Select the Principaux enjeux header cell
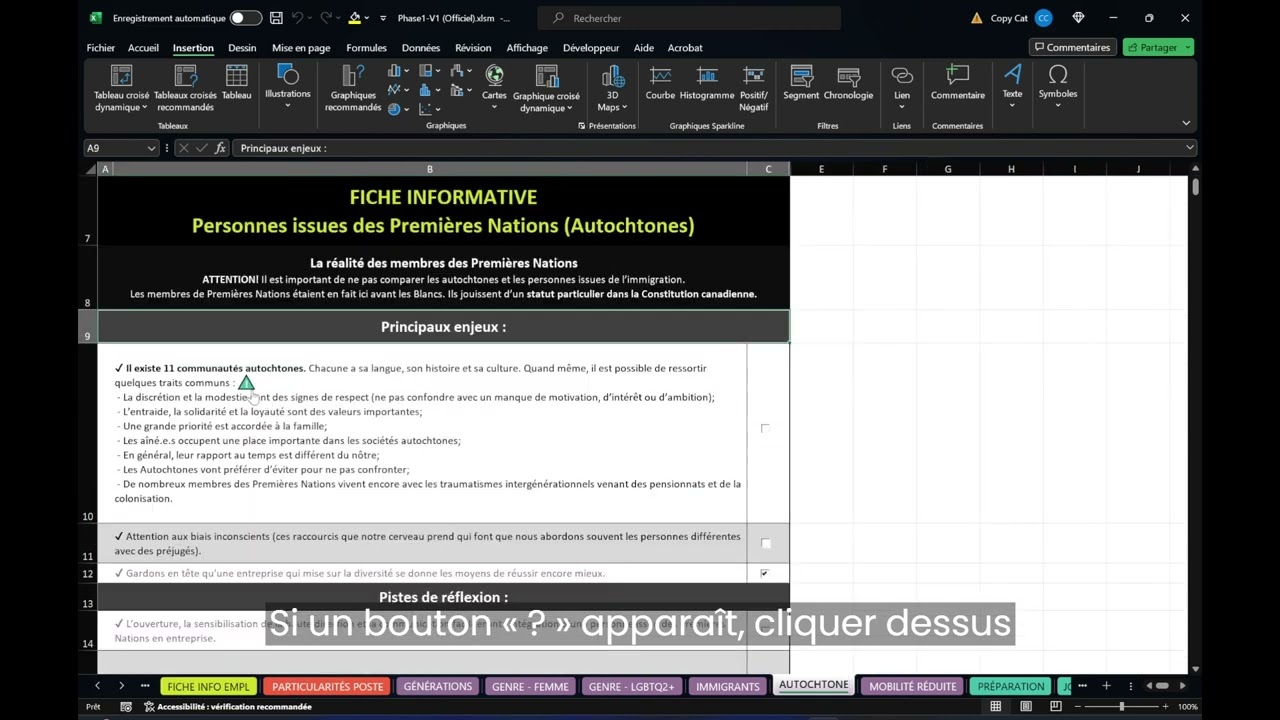 (443, 327)
